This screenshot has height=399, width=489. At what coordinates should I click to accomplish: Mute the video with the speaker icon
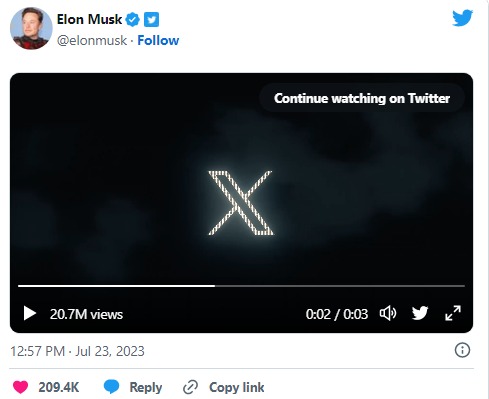pyautogui.click(x=388, y=314)
